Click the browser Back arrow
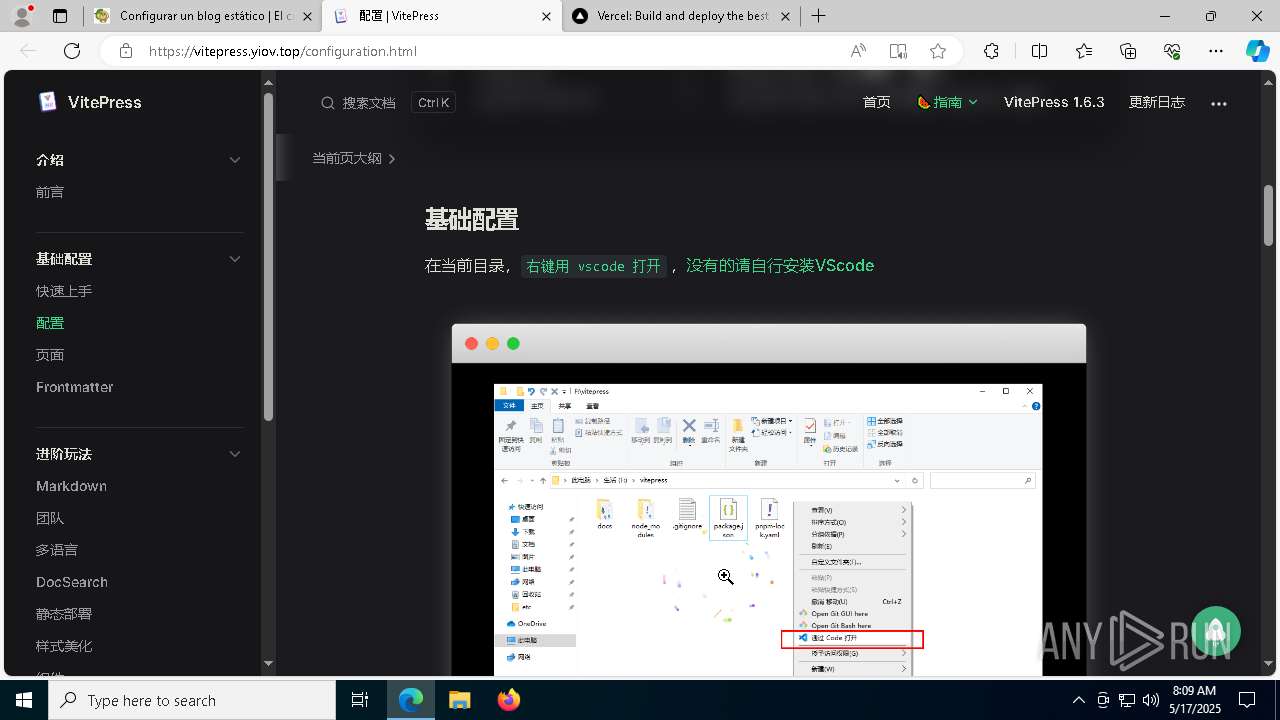Viewport: 1280px width, 720px height. click(x=28, y=51)
